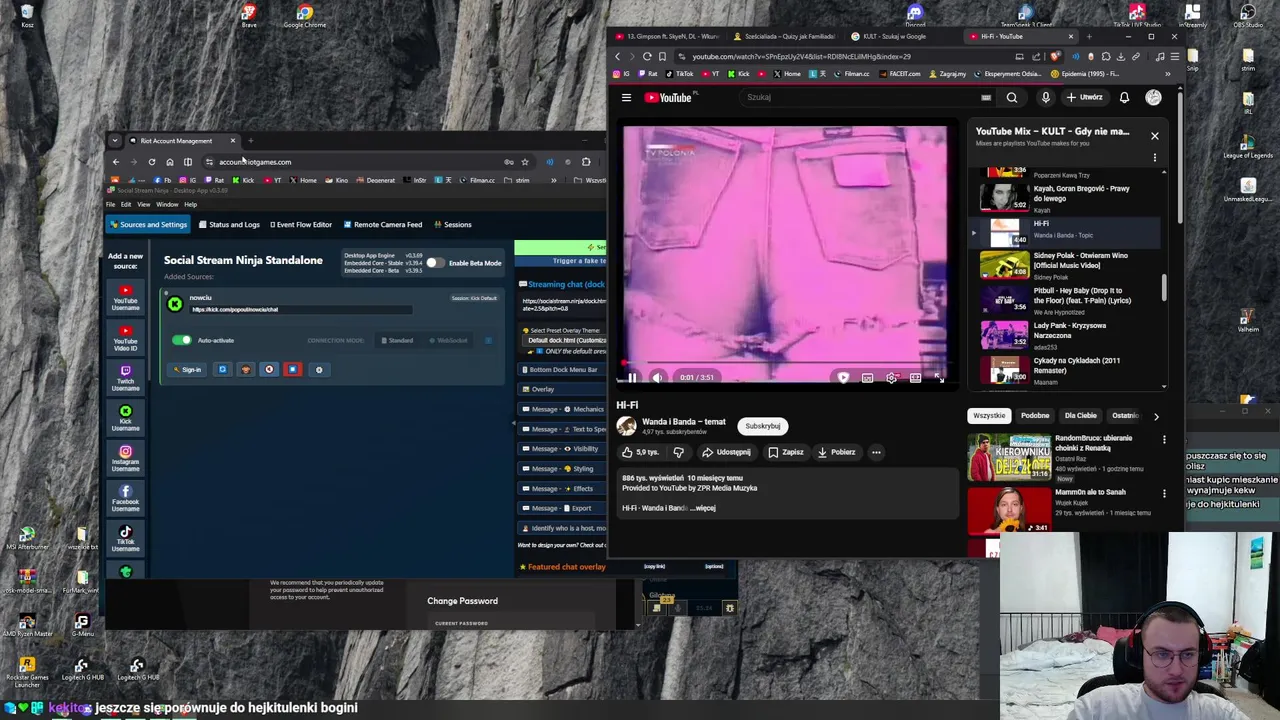Add a Twitch Username source
1280x720 pixels.
(x=125, y=379)
